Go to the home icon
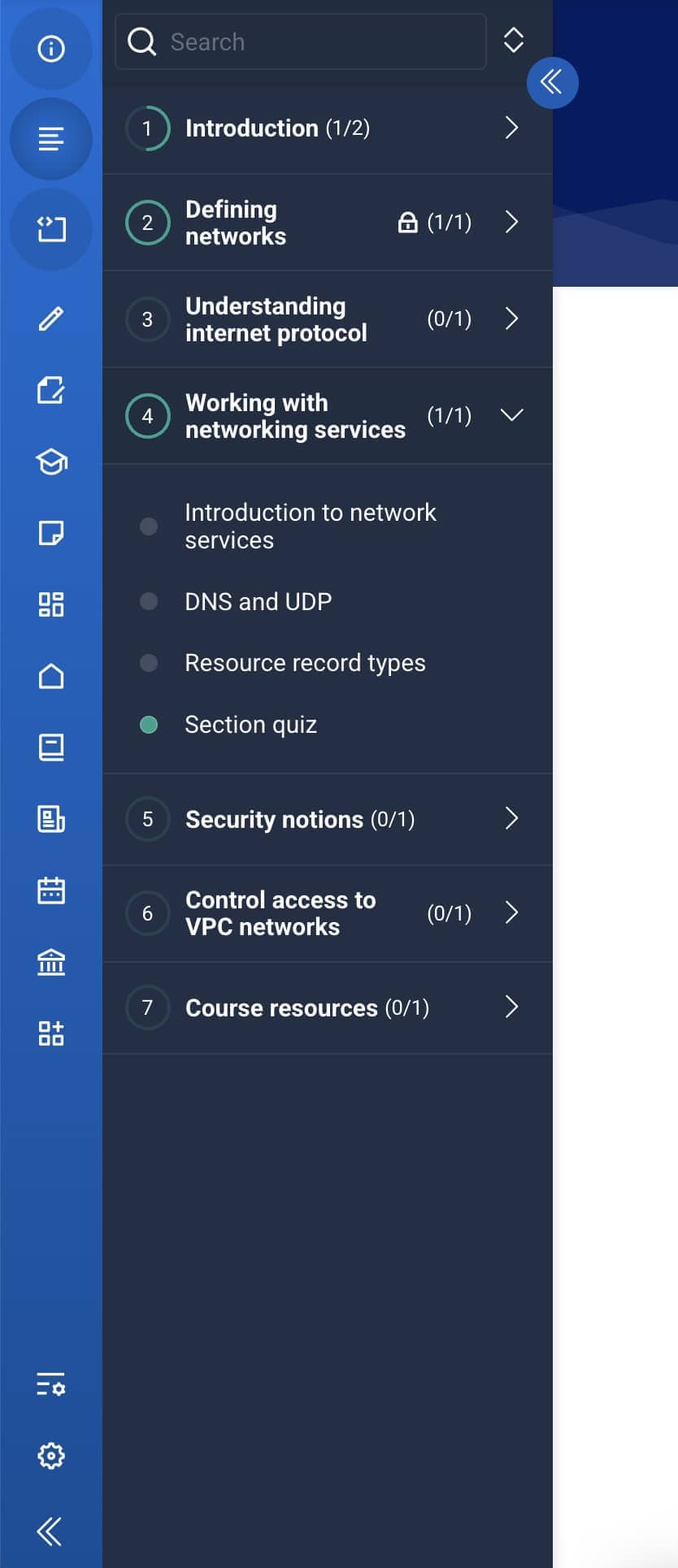The height and width of the screenshot is (1568, 678). click(51, 676)
